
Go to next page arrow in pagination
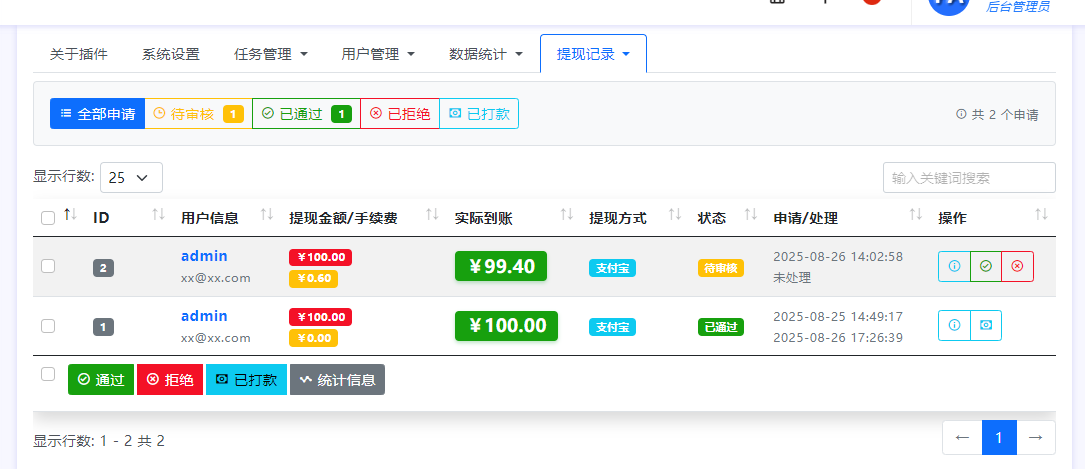click(1036, 437)
